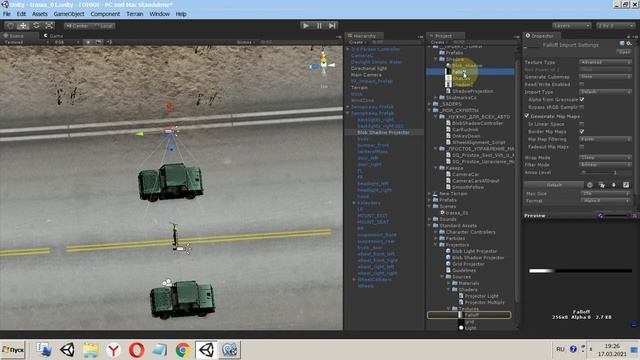
Task: Toggle Alpha from Grayscale checkbox
Action: [582, 100]
